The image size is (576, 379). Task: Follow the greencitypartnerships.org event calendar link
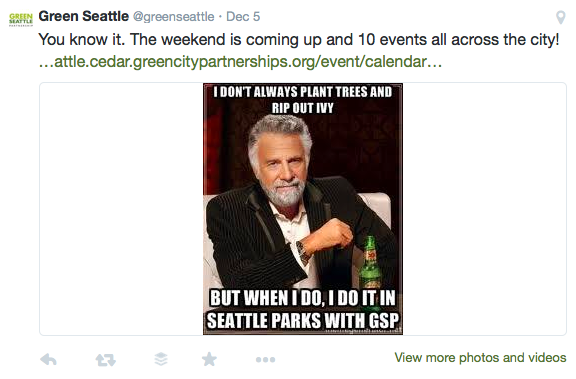[x=240, y=62]
